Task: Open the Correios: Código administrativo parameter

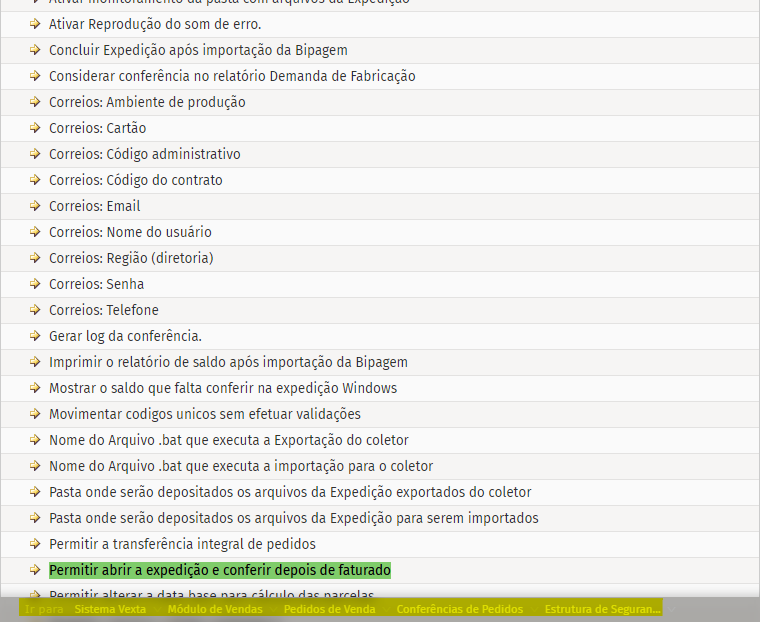Action: click(x=144, y=154)
